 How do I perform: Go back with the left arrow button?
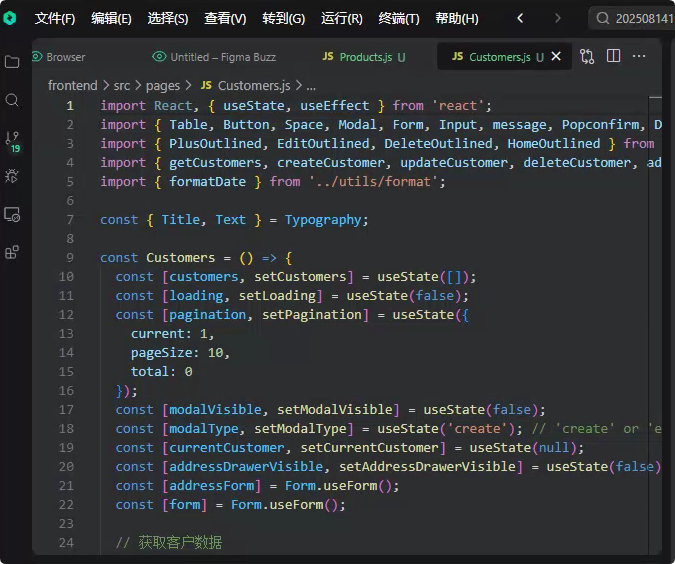click(x=520, y=18)
